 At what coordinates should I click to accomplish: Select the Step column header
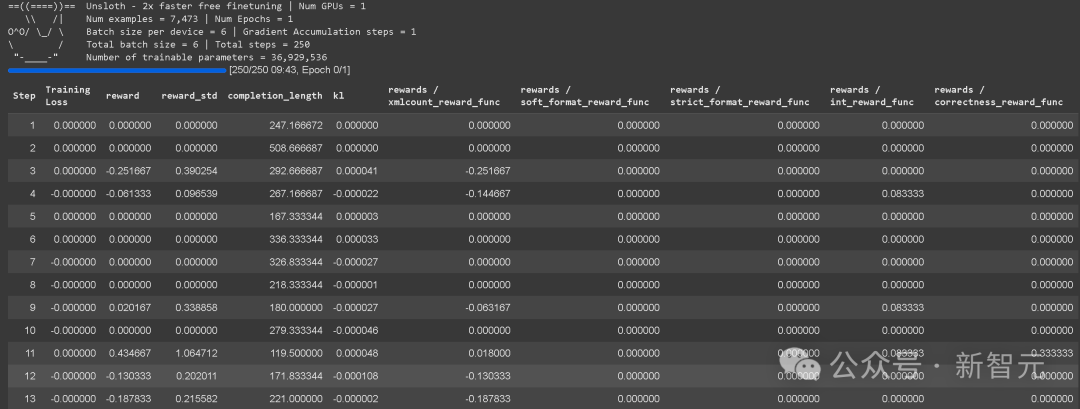point(24,96)
